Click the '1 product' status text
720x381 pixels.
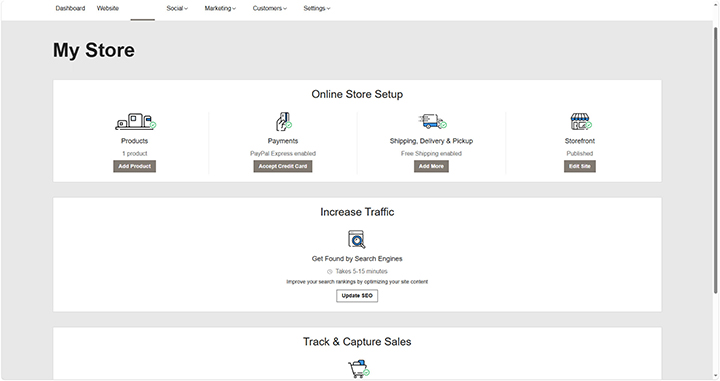[x=135, y=153]
